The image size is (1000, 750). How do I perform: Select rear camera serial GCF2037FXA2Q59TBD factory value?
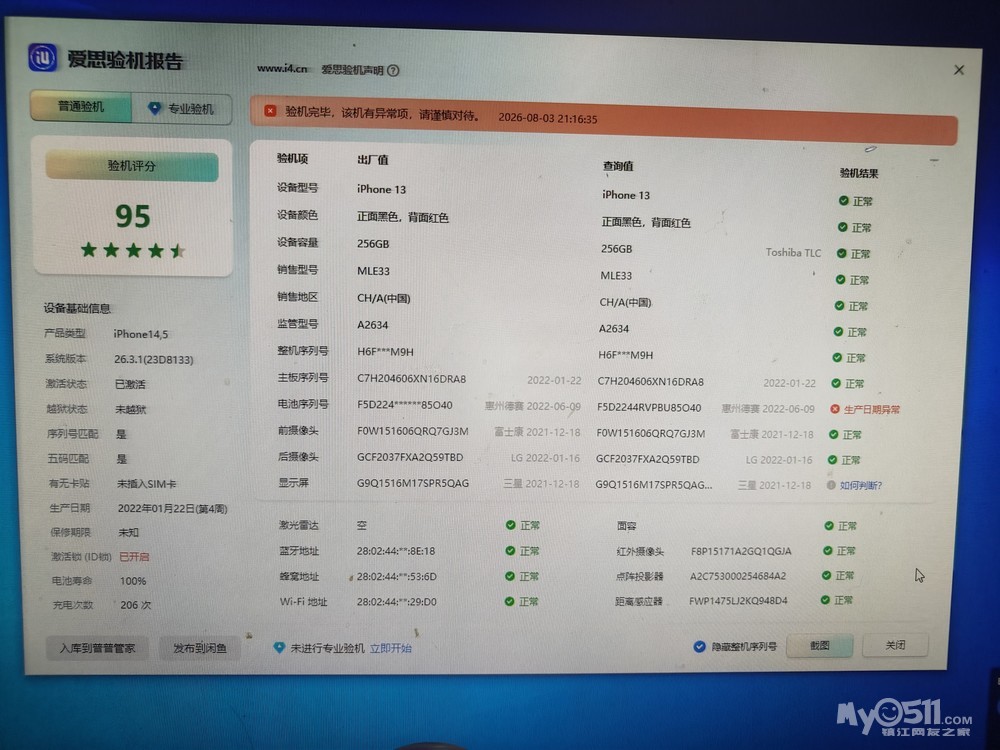point(410,457)
